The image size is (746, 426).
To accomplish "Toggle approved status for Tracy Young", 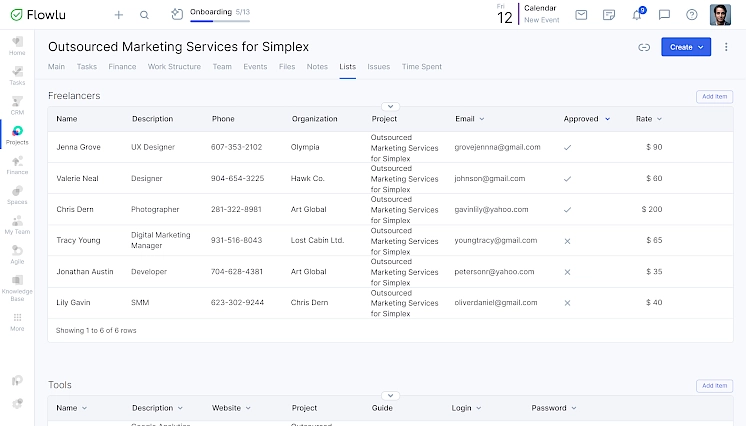I will pos(567,241).
